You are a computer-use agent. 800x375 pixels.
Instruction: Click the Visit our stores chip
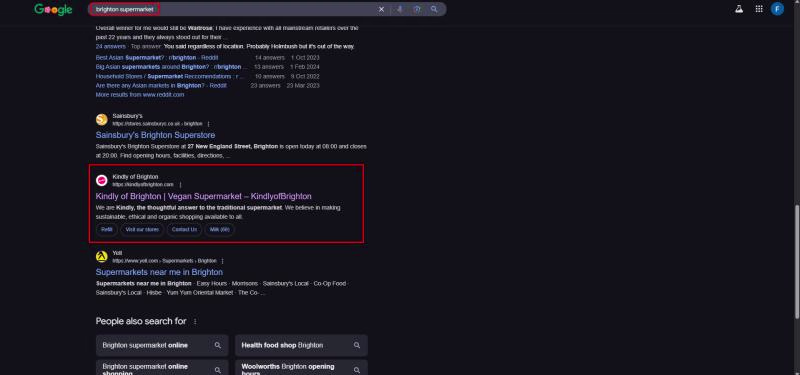click(x=142, y=230)
